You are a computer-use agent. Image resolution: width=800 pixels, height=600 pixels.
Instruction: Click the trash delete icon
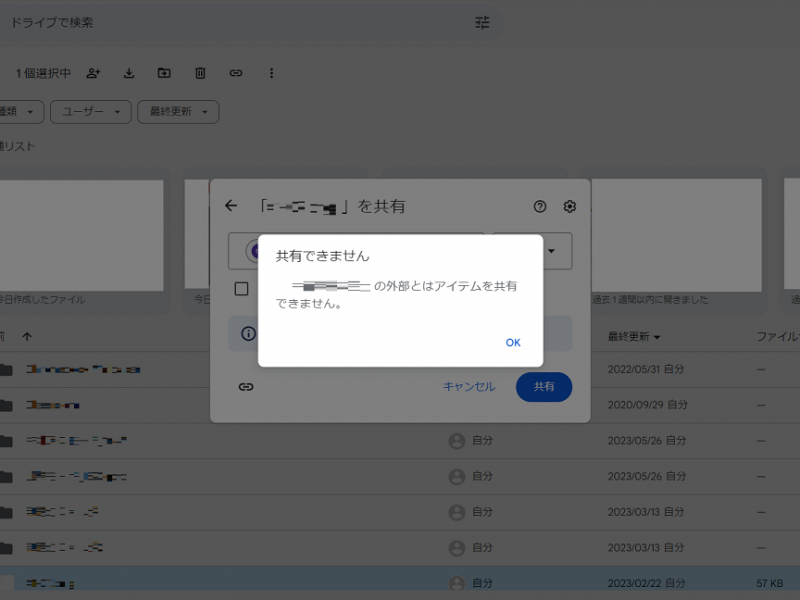click(200, 73)
